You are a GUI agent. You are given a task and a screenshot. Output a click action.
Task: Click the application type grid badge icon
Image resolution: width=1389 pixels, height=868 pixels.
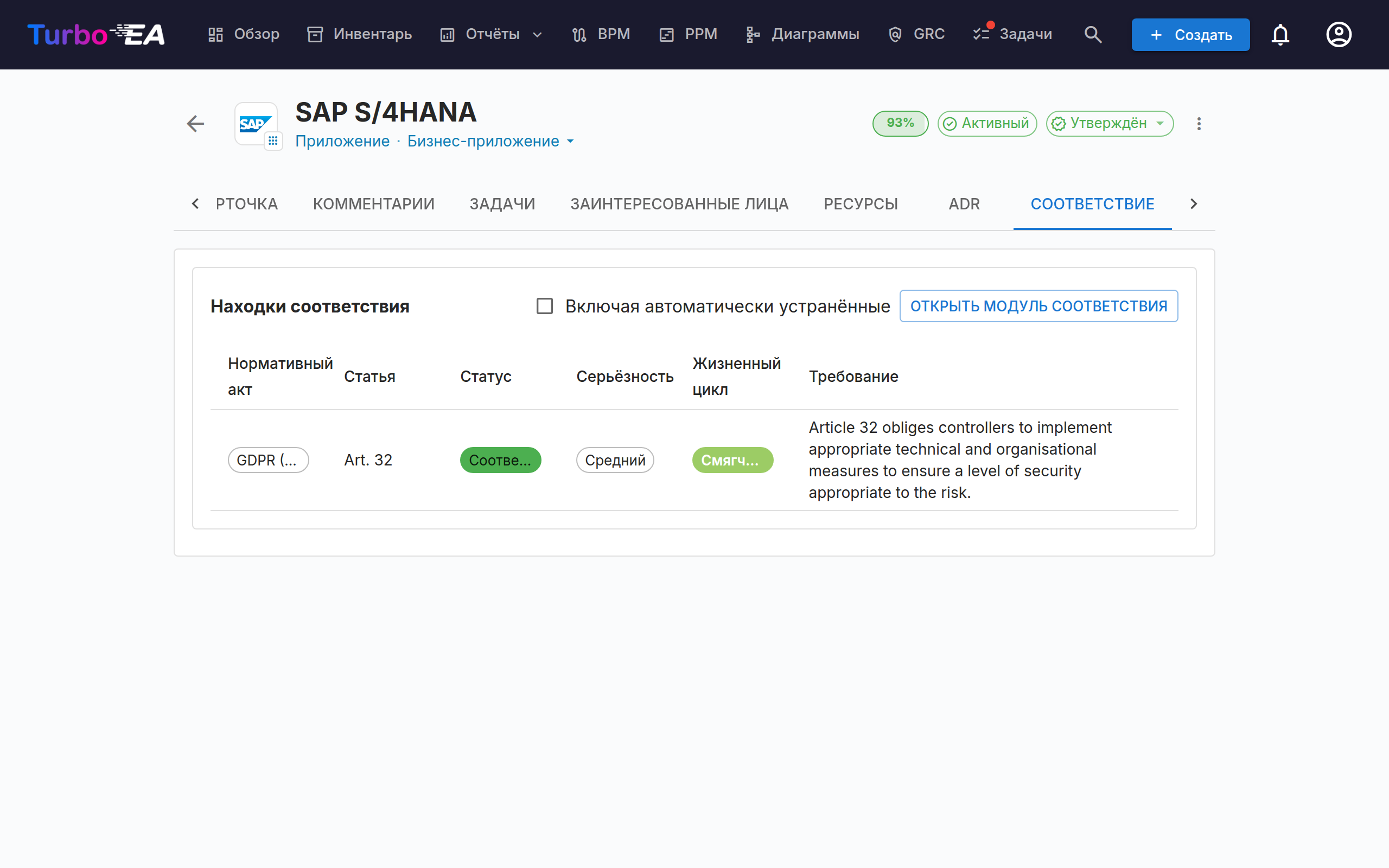tap(273, 141)
